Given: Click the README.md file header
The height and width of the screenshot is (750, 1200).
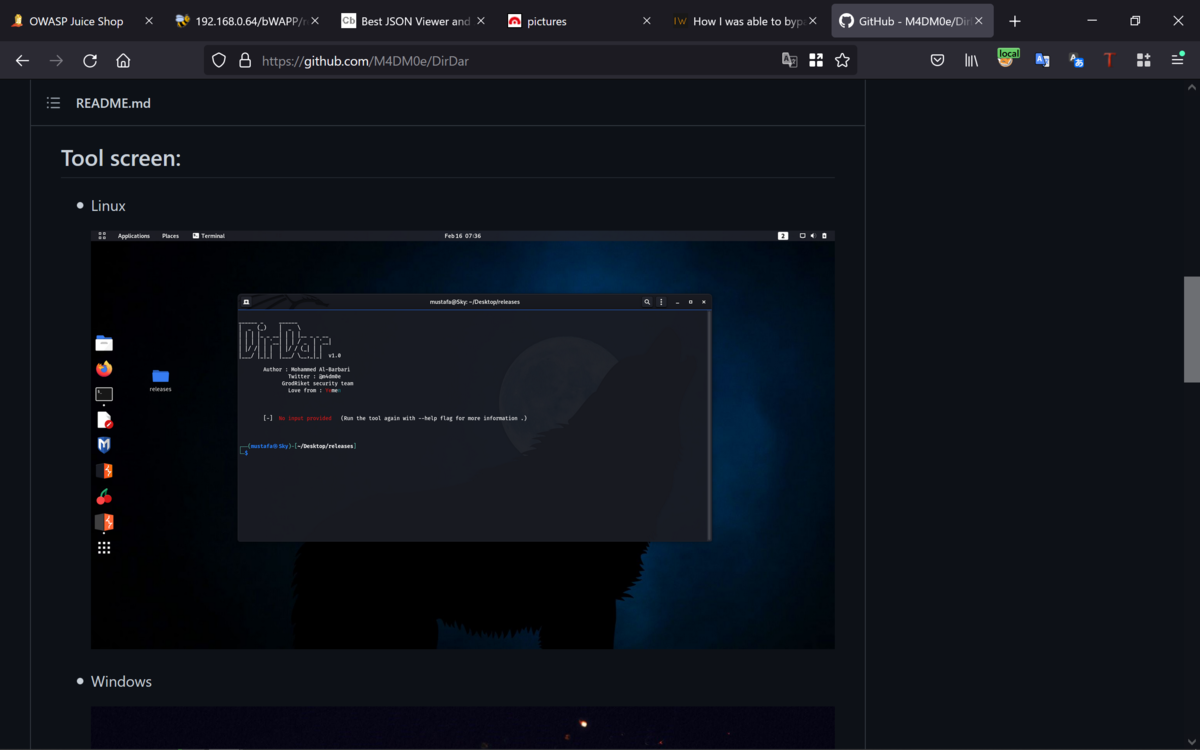Looking at the screenshot, I should (113, 103).
